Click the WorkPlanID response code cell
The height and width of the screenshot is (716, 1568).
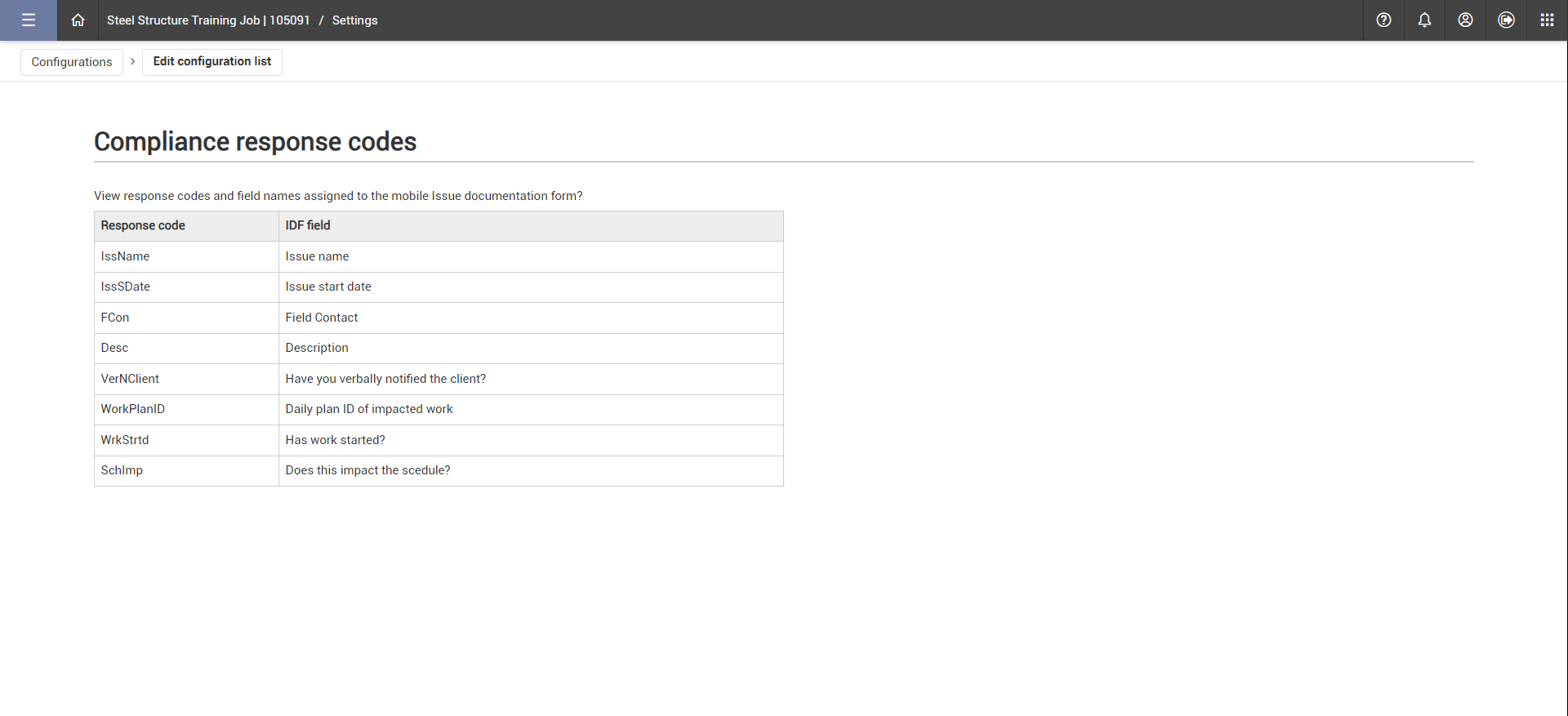(x=132, y=409)
